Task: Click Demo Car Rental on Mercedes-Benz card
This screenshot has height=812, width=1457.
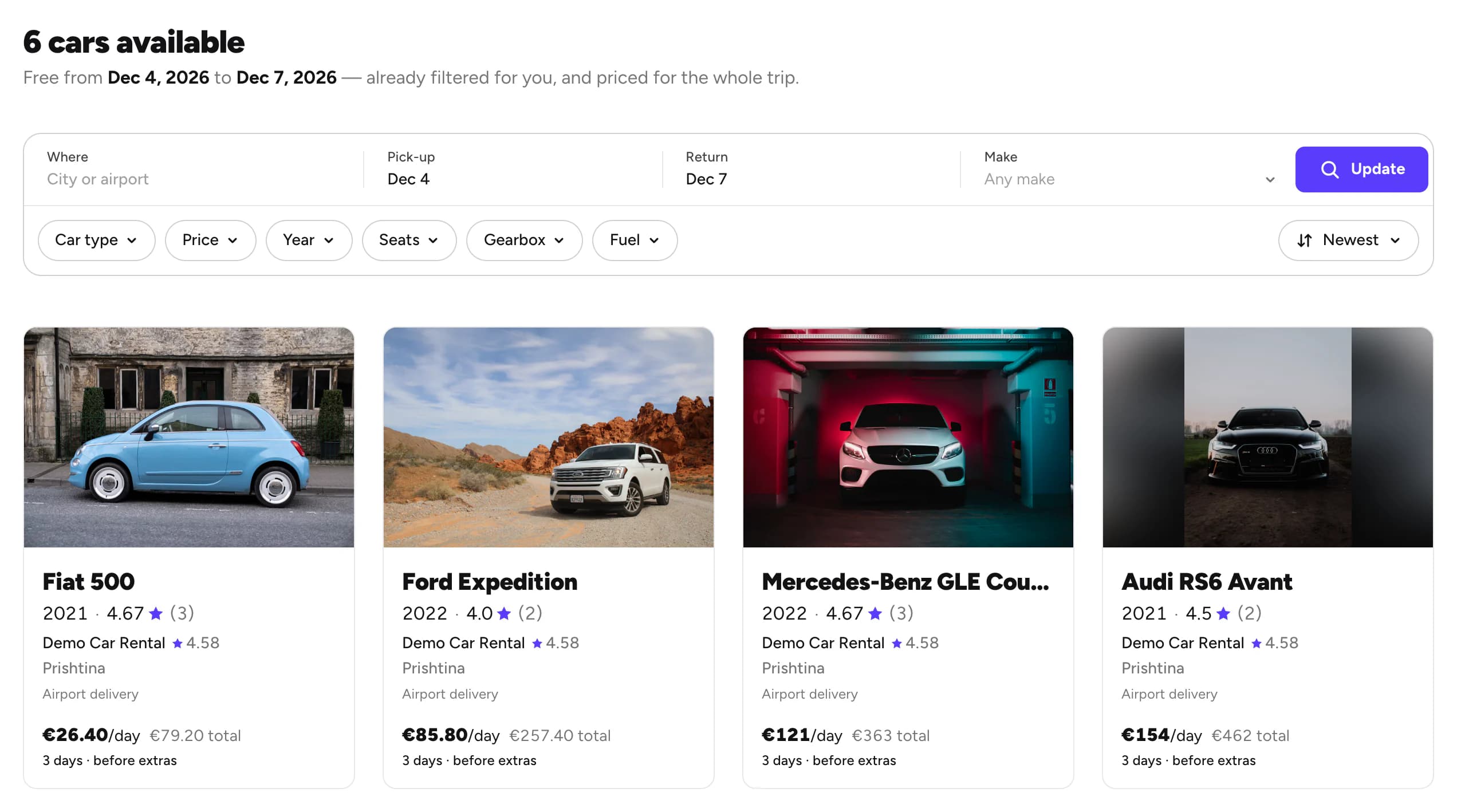Action: (823, 643)
